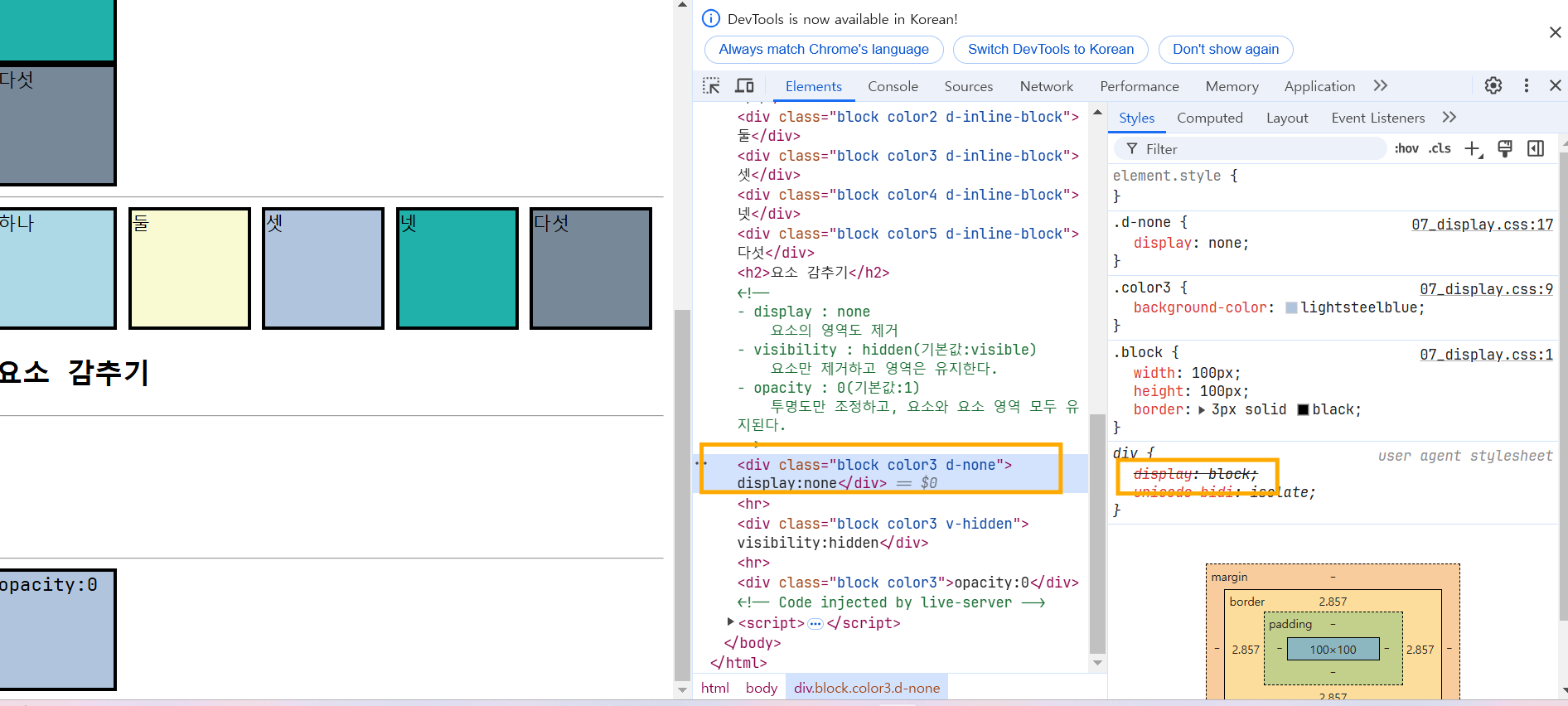The width and height of the screenshot is (1568, 706).
Task: Open the Memory tab
Action: click(x=1232, y=86)
